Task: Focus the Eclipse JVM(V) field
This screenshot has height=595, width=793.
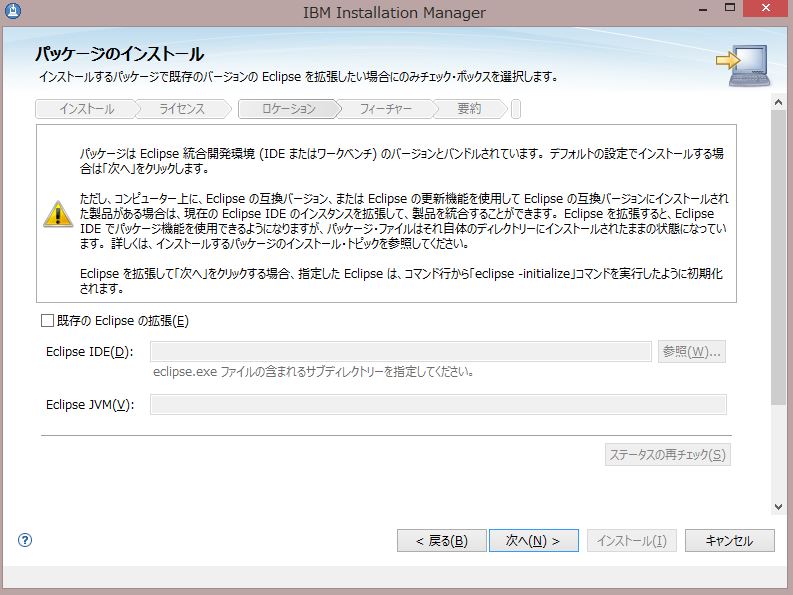Action: 438,404
